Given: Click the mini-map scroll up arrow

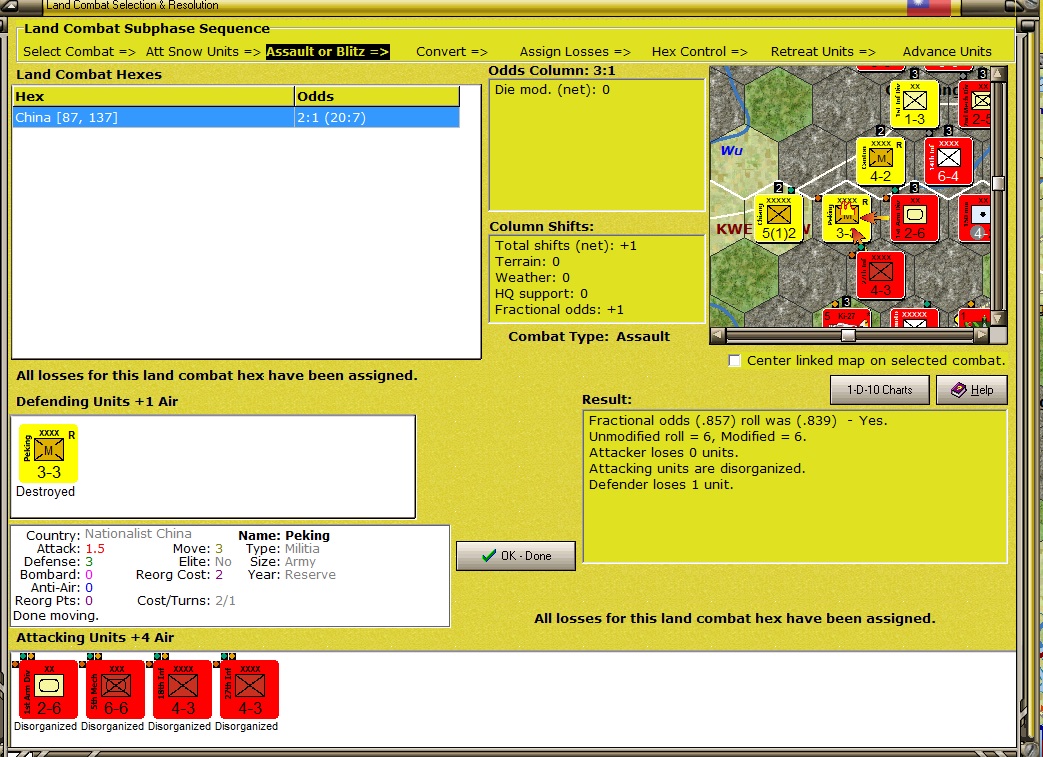Looking at the screenshot, I should coord(998,73).
